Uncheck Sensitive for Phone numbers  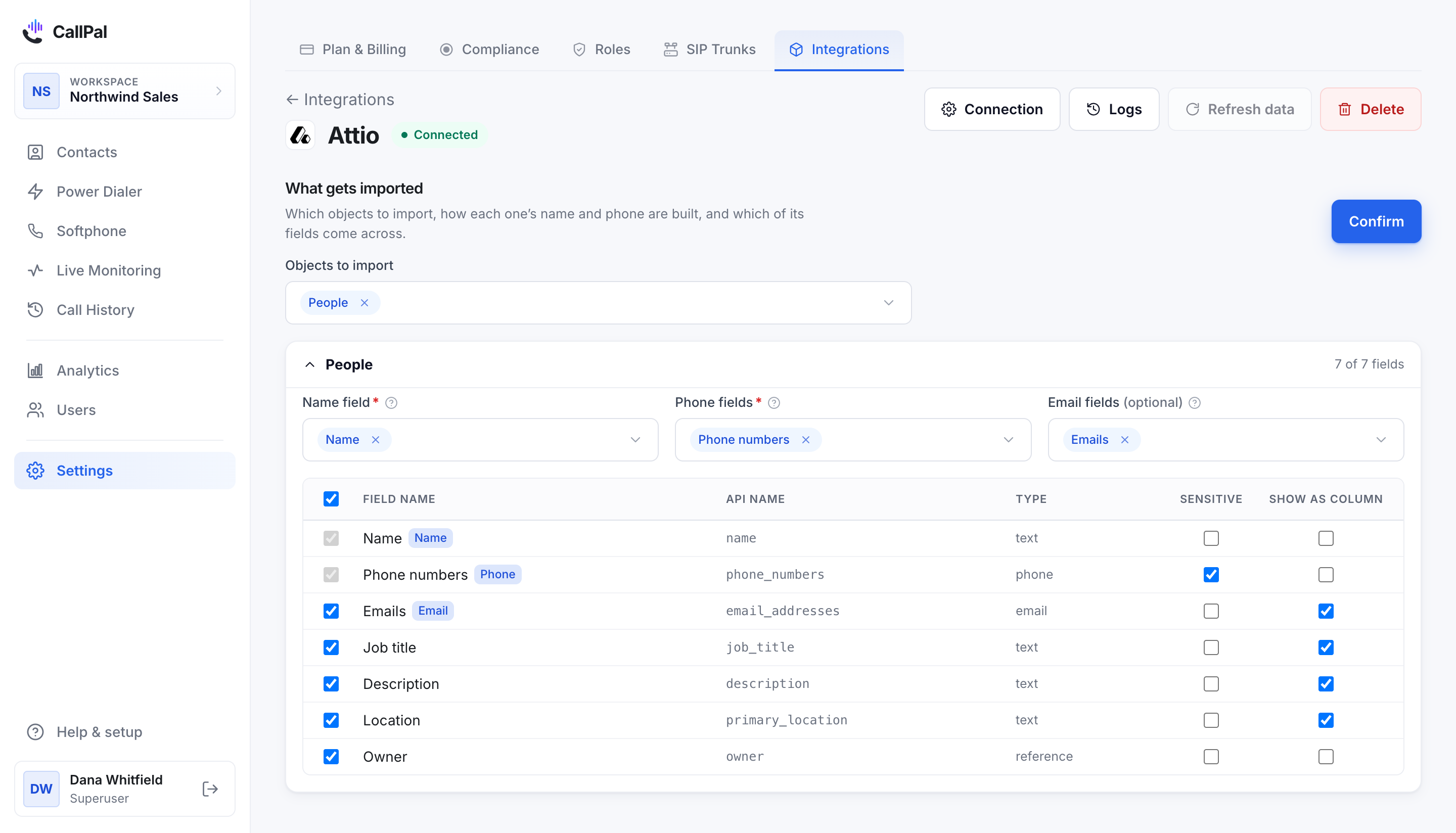tap(1211, 574)
